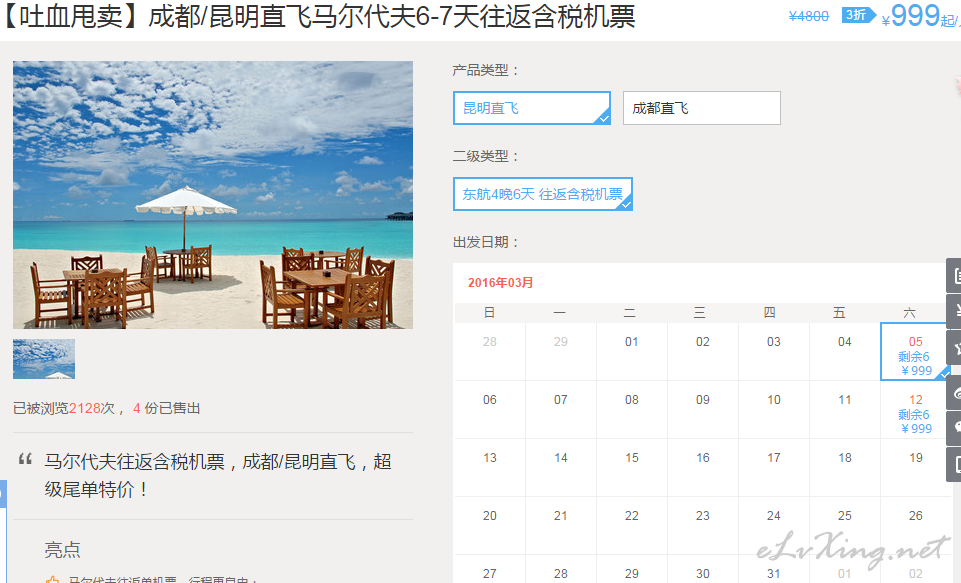
Task: Click the 2016年03月 calendar month label
Action: [500, 283]
